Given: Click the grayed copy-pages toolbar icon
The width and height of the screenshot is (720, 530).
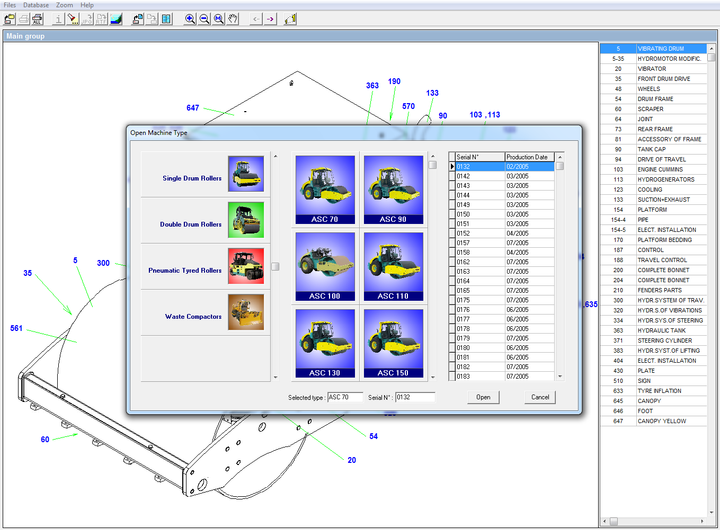Looking at the screenshot, I should [x=152, y=19].
